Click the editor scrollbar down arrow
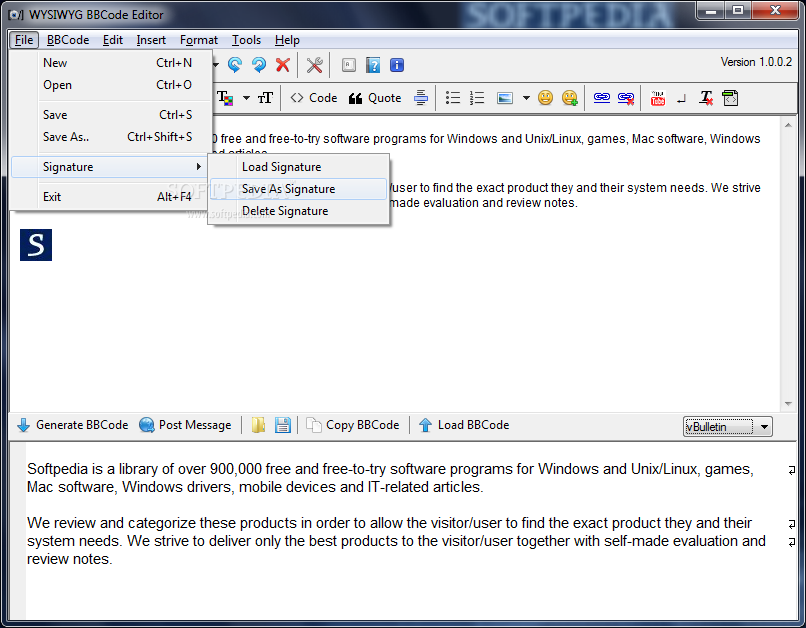This screenshot has width=806, height=628. point(789,404)
